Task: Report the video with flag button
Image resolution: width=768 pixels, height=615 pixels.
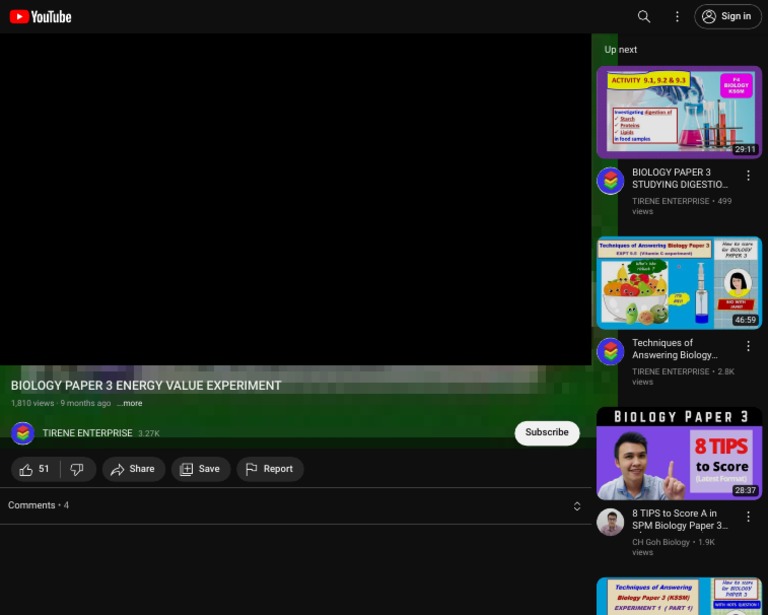Action: pyautogui.click(x=269, y=469)
